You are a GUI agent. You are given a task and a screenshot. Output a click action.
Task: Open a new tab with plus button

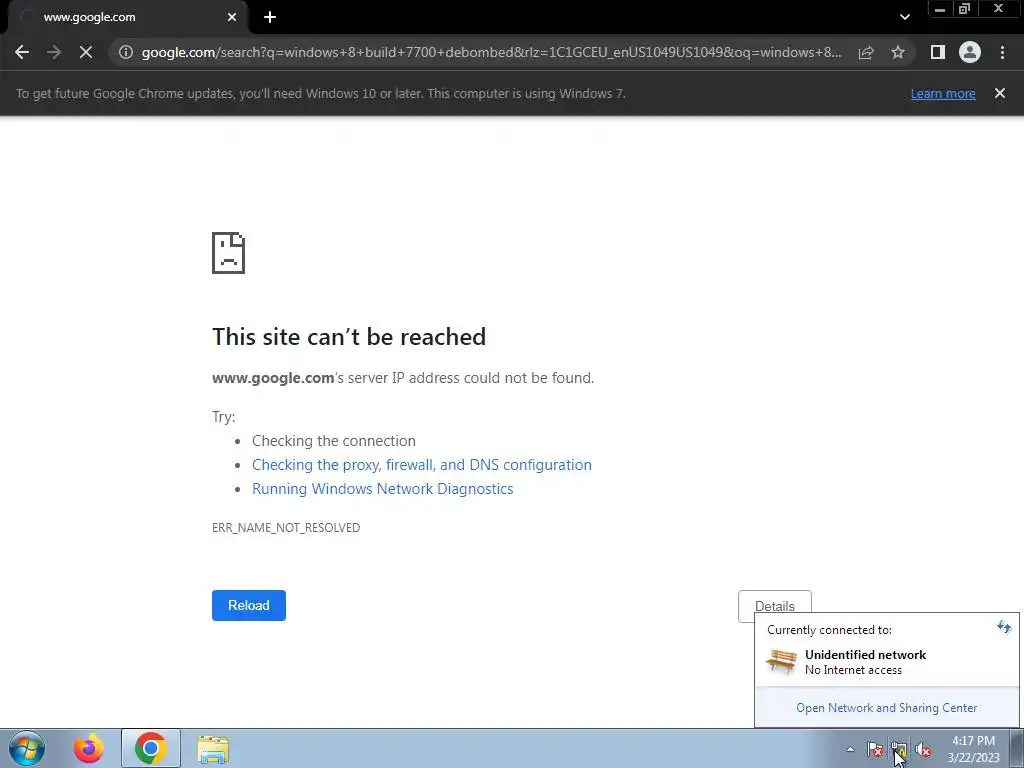[270, 18]
